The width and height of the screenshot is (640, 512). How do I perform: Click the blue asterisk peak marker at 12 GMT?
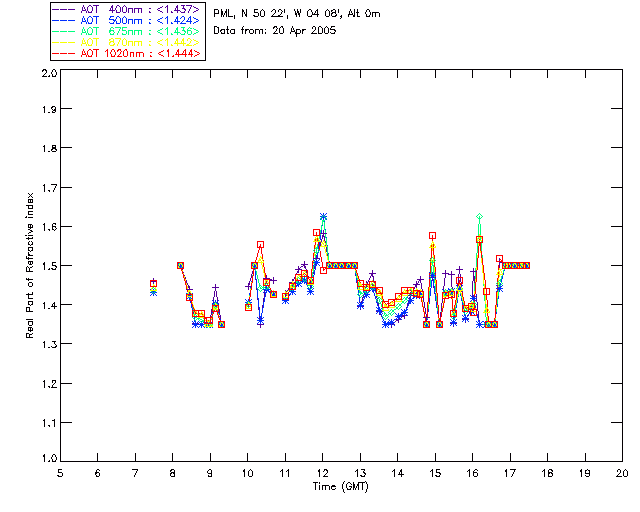tap(323, 216)
